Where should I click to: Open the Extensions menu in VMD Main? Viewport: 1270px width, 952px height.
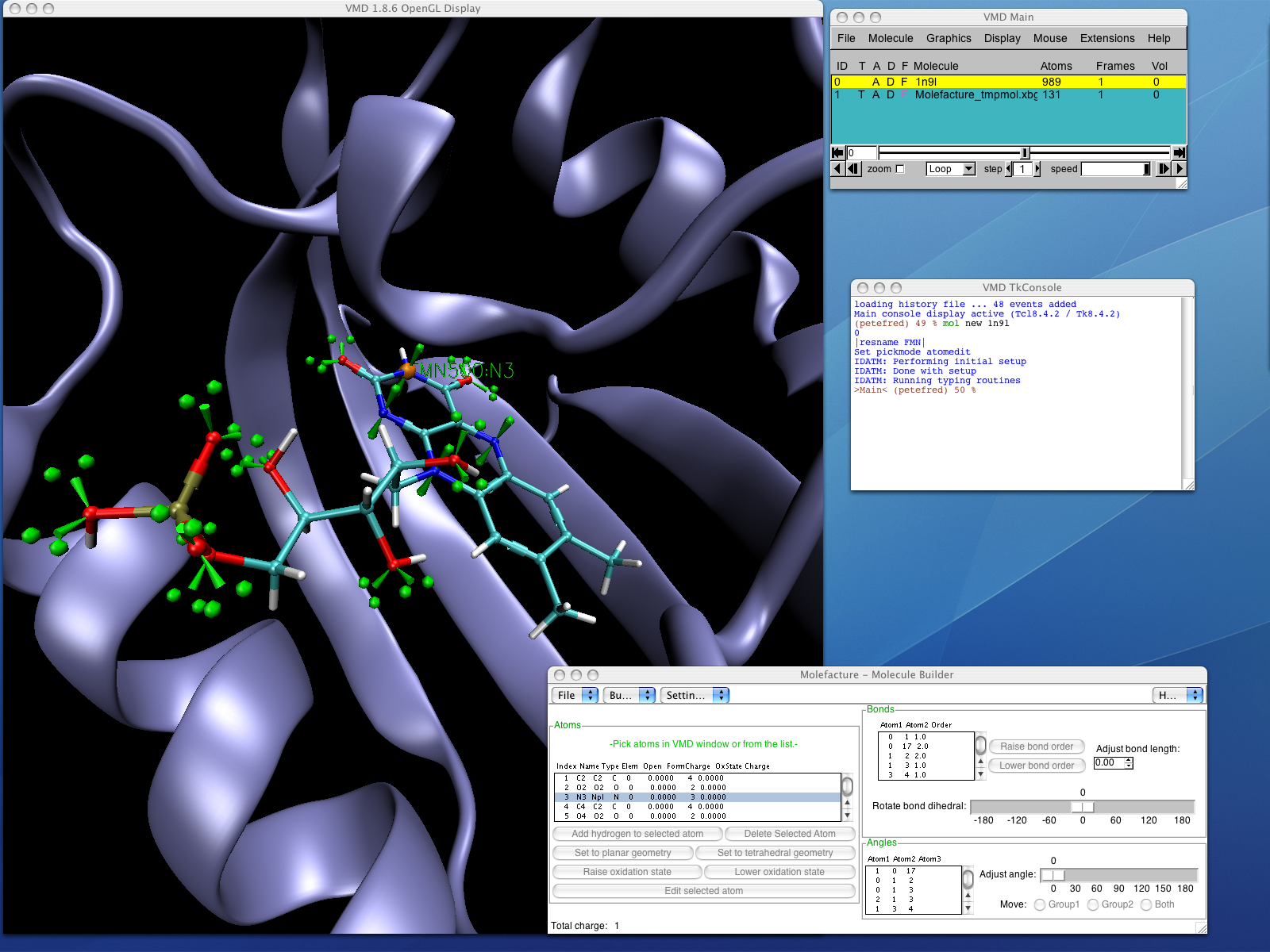[x=1106, y=38]
